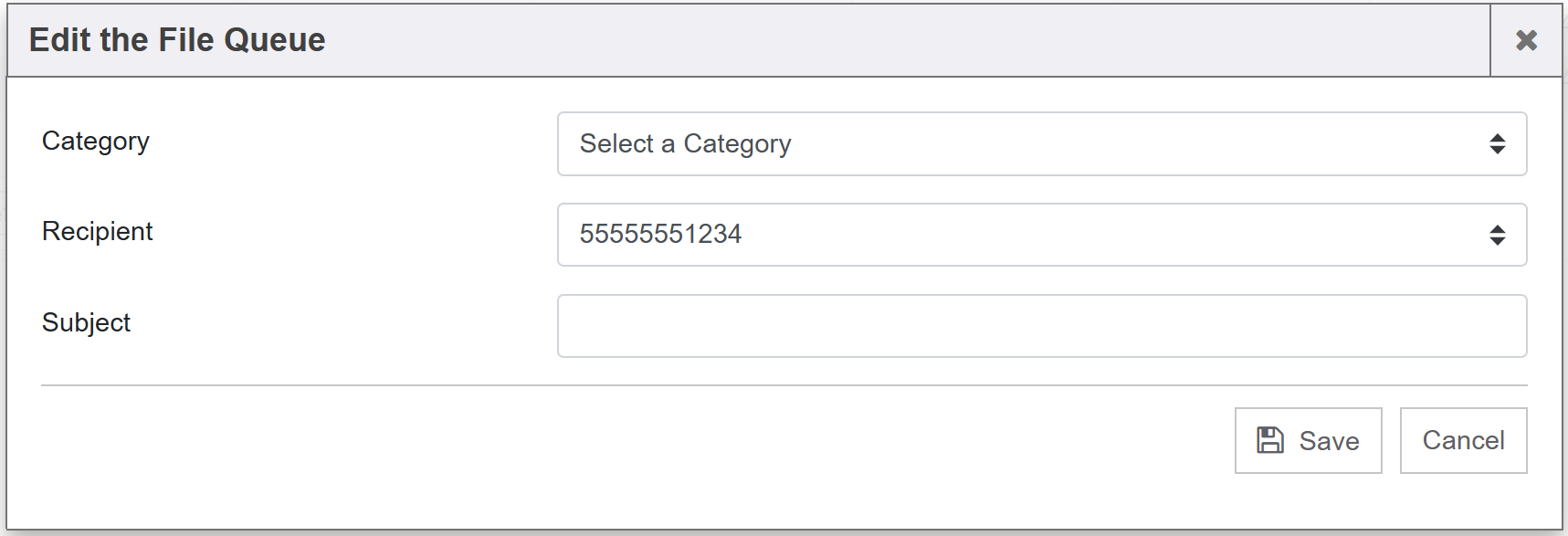The width and height of the screenshot is (1568, 536).
Task: Click the Subject field label
Action: [87, 323]
